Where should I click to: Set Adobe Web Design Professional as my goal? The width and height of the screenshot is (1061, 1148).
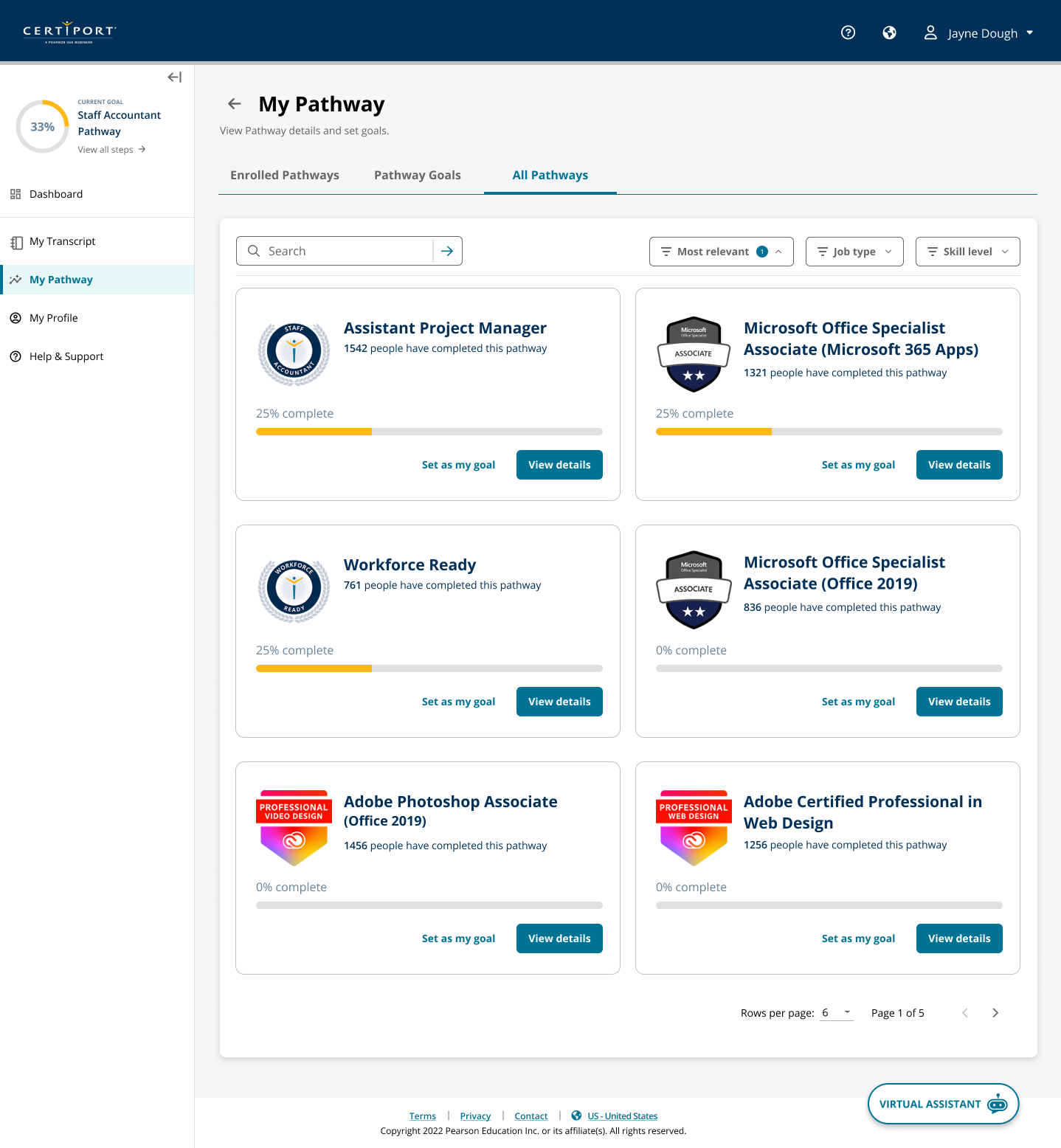pos(858,938)
